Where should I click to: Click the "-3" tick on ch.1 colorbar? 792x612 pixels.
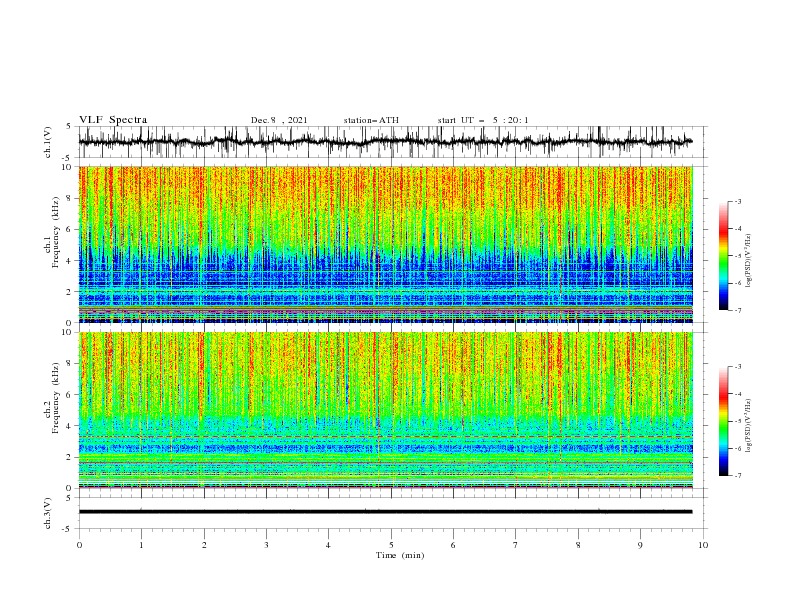737,201
